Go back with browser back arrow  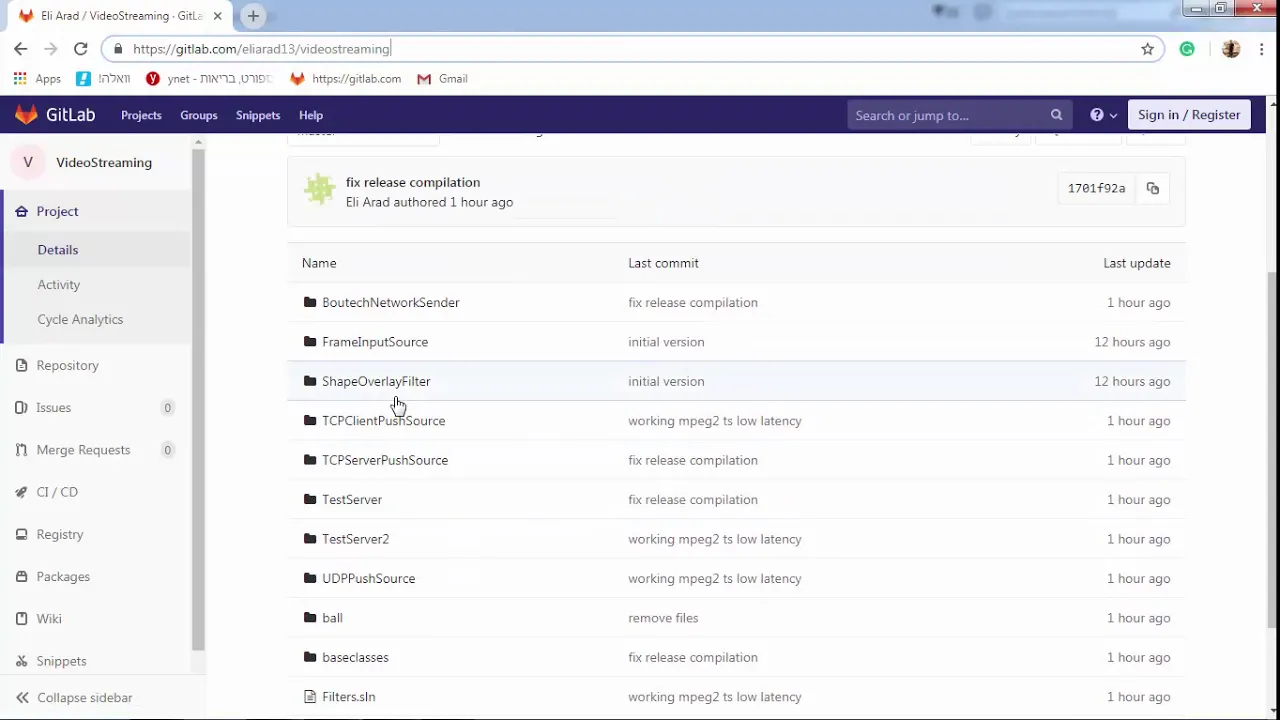pos(21,48)
